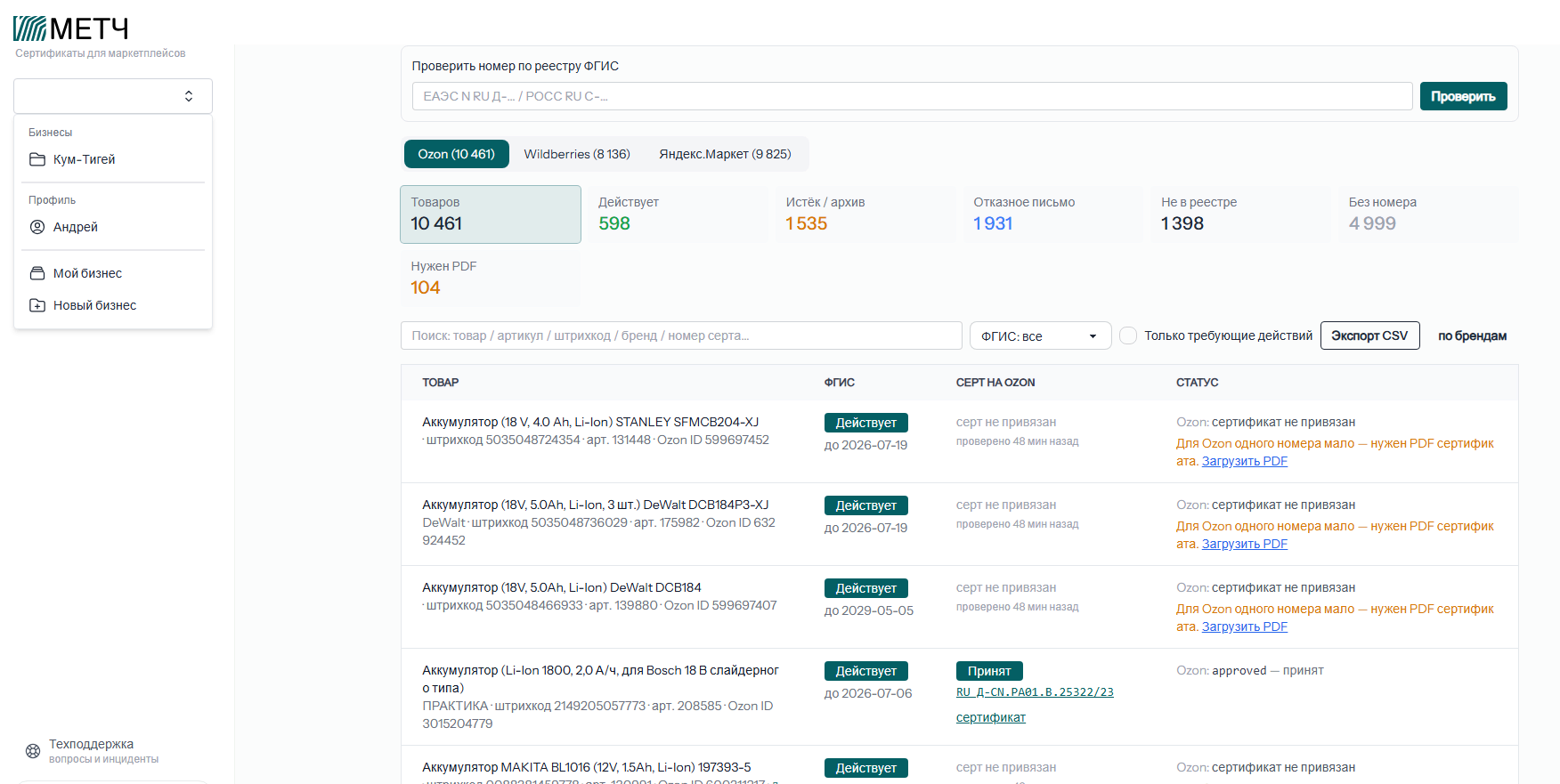1560x784 pixels.
Task: Filter by Отказное письмо 1 931 card
Action: coord(1053,214)
